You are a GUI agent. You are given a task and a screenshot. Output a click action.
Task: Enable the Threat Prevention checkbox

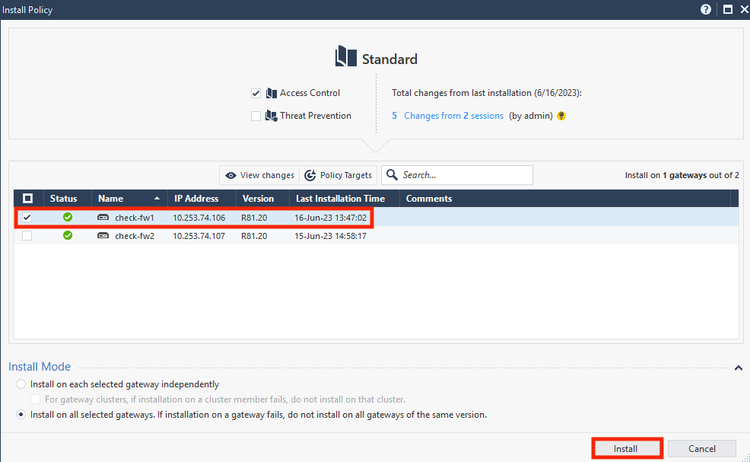[256, 116]
